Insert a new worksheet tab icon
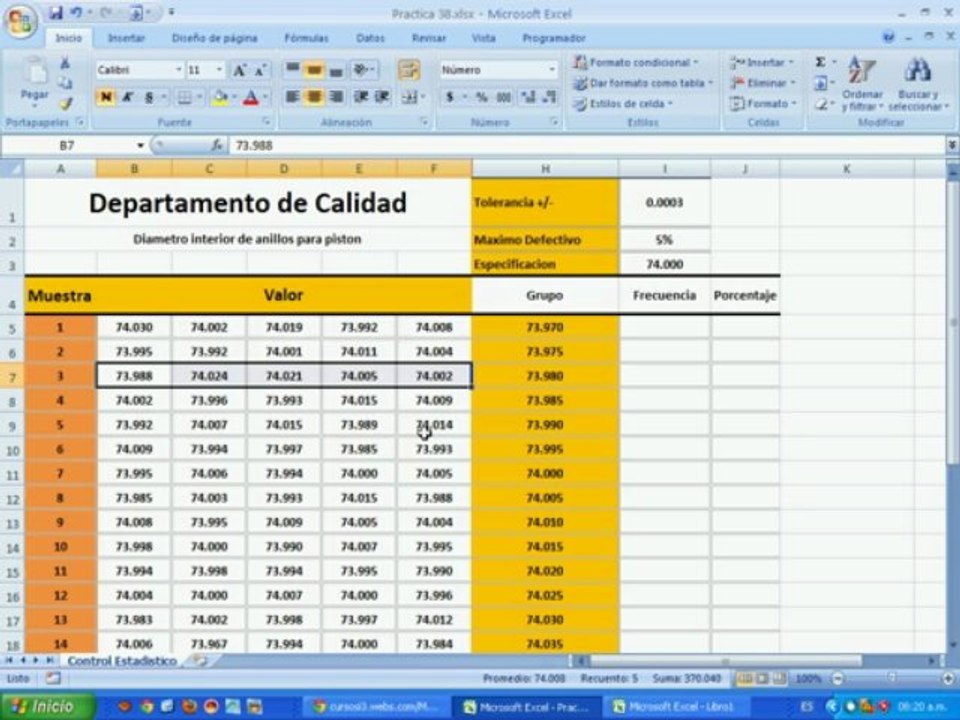 click(x=199, y=661)
